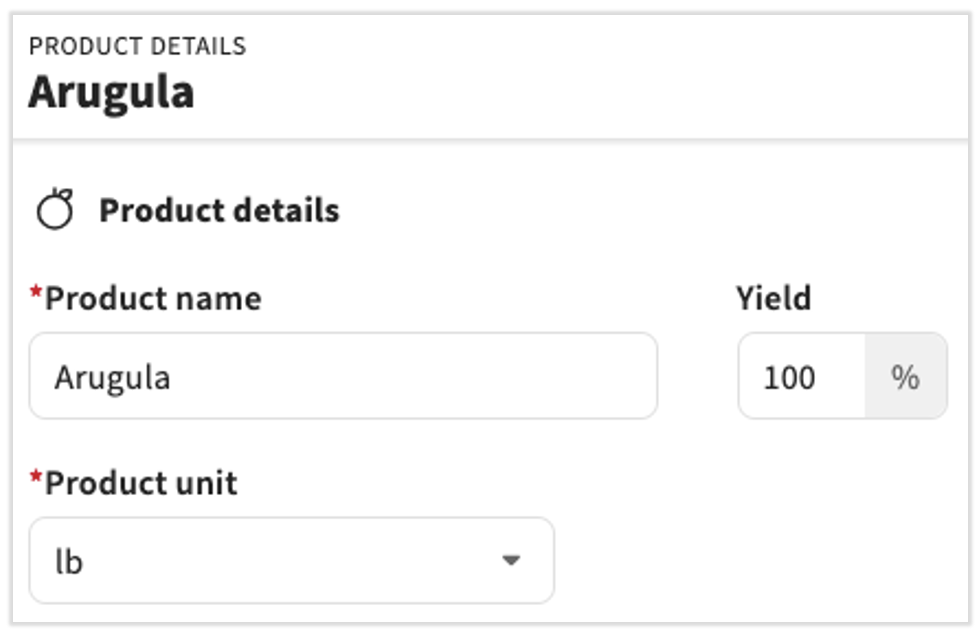Click the bold 'Arugula' page title
Image resolution: width=980 pixels, height=634 pixels.
pos(111,92)
